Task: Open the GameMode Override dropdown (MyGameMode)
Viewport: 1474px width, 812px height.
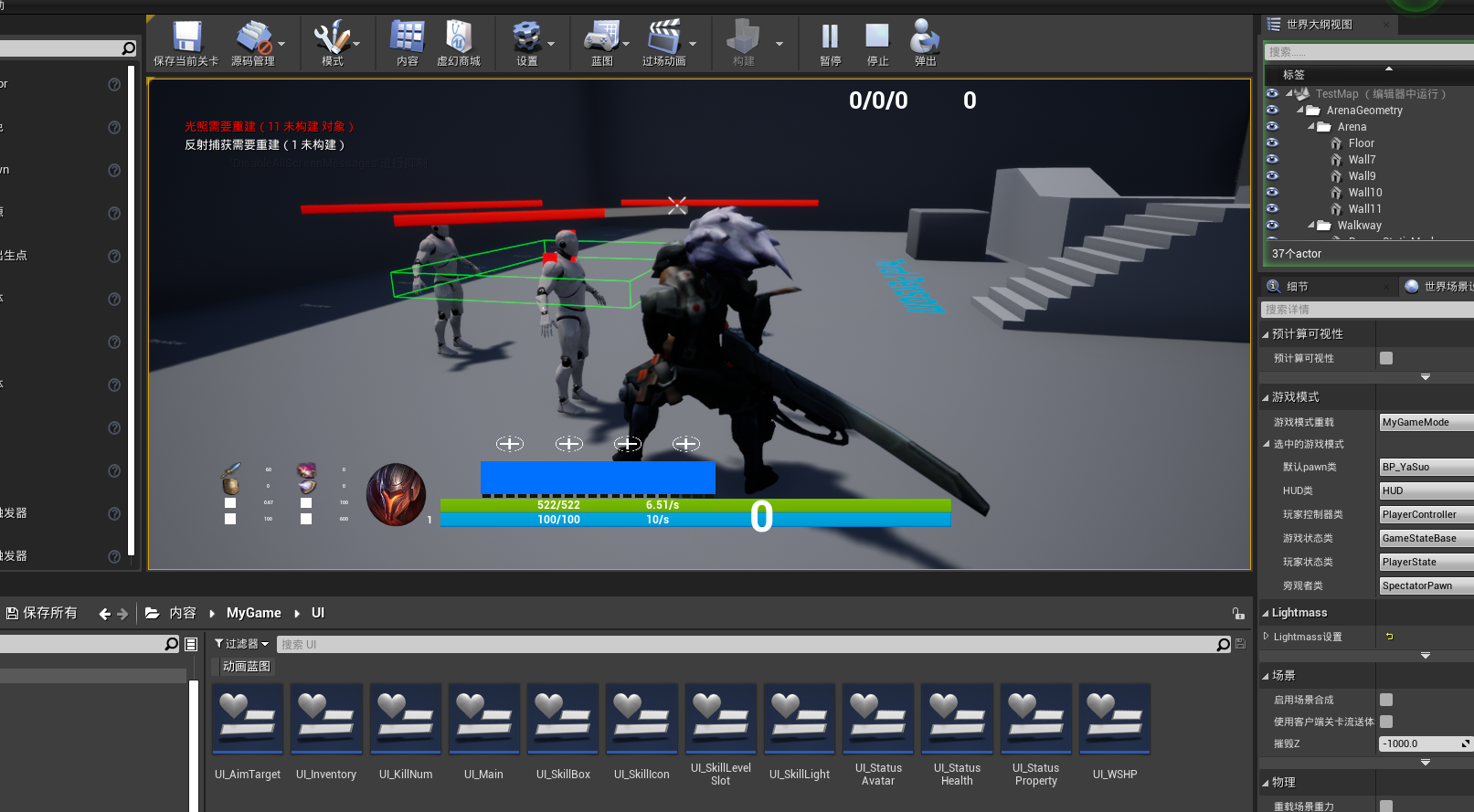Action: (1426, 422)
